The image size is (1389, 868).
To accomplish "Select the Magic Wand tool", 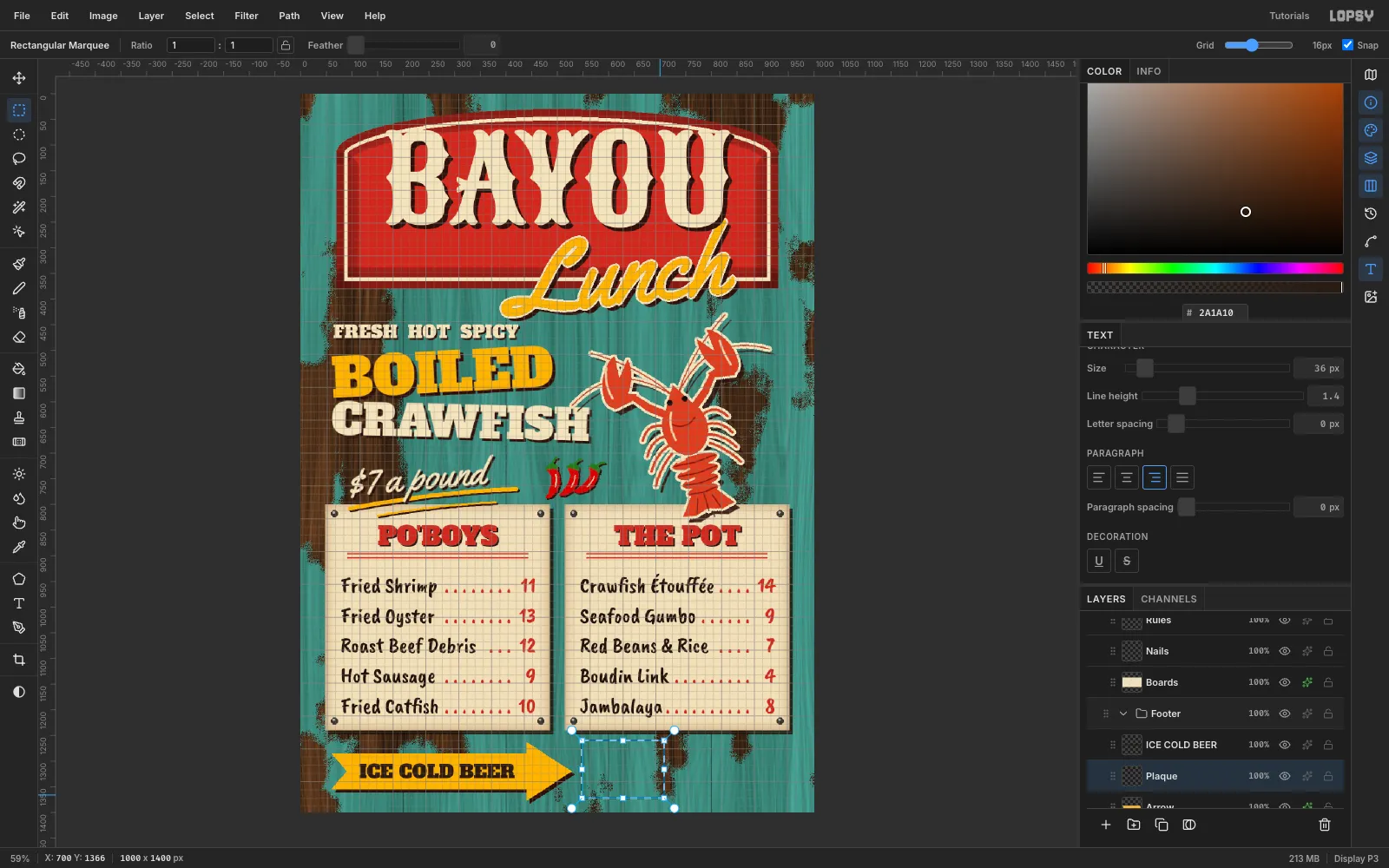I will pyautogui.click(x=19, y=207).
